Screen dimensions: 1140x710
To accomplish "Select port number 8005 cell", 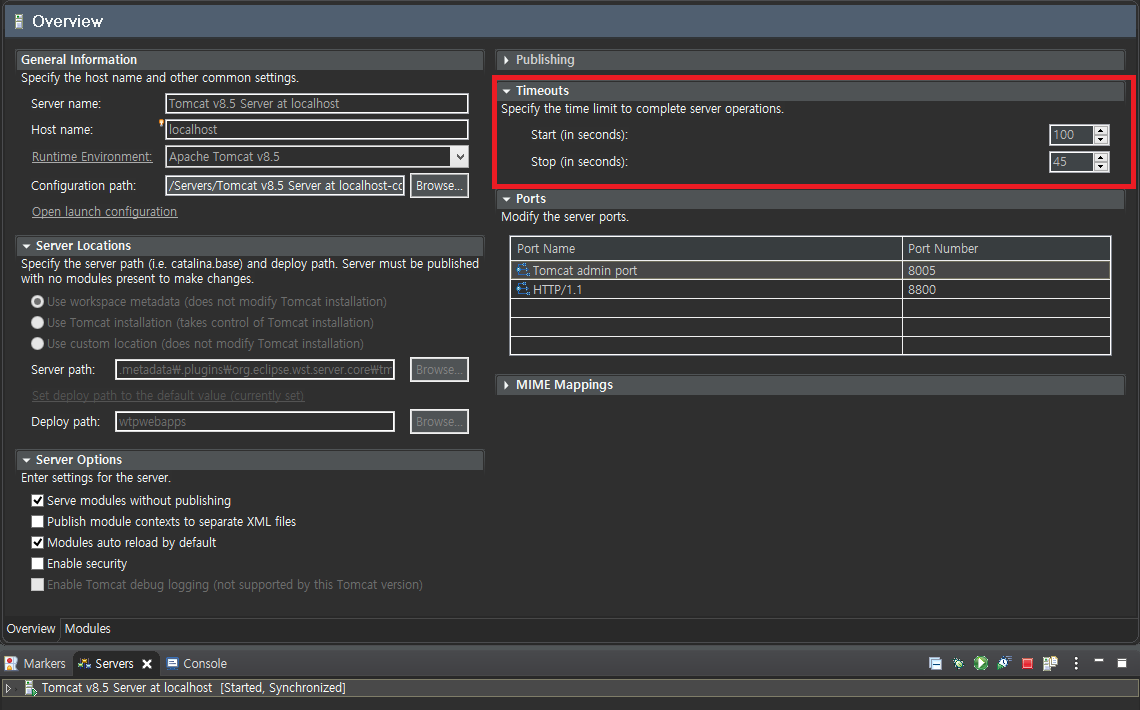I will (x=1006, y=270).
